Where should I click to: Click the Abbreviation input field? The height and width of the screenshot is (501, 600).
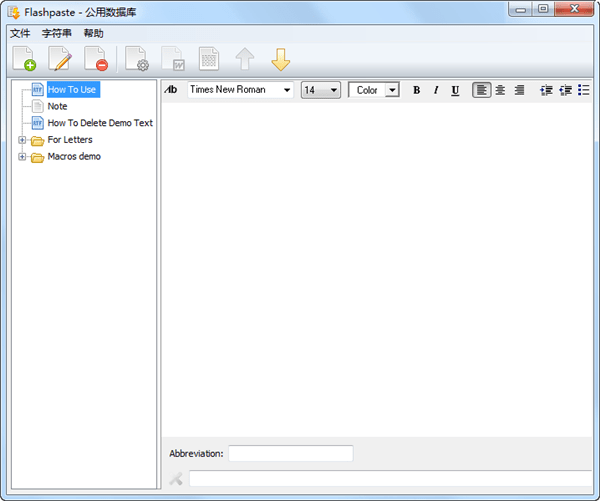coord(290,454)
